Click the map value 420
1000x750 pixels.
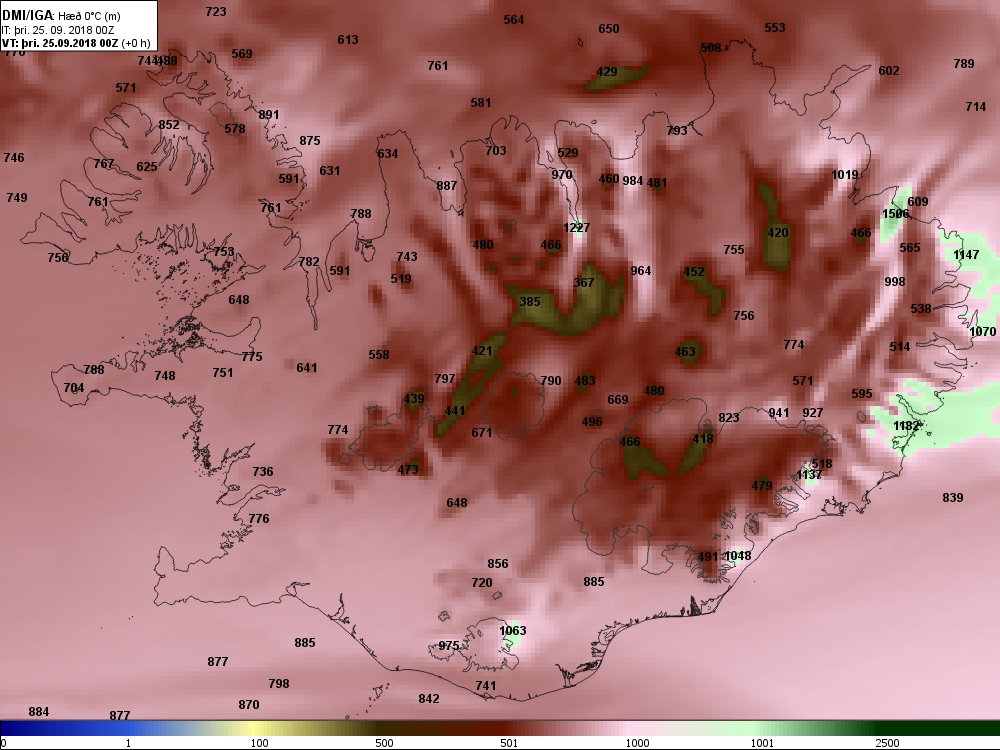coord(777,233)
